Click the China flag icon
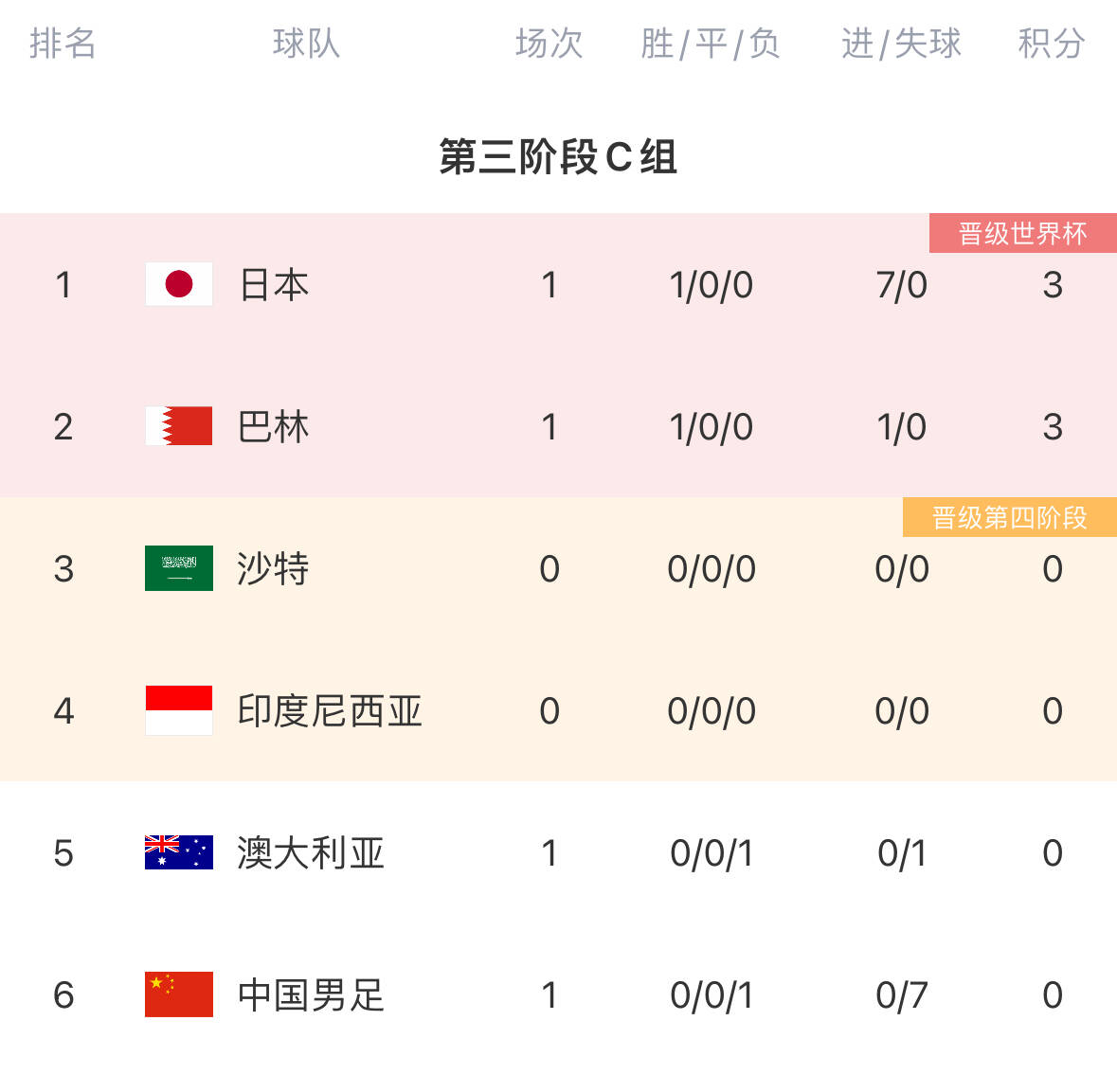Image resolution: width=1117 pixels, height=1092 pixels. [x=179, y=994]
